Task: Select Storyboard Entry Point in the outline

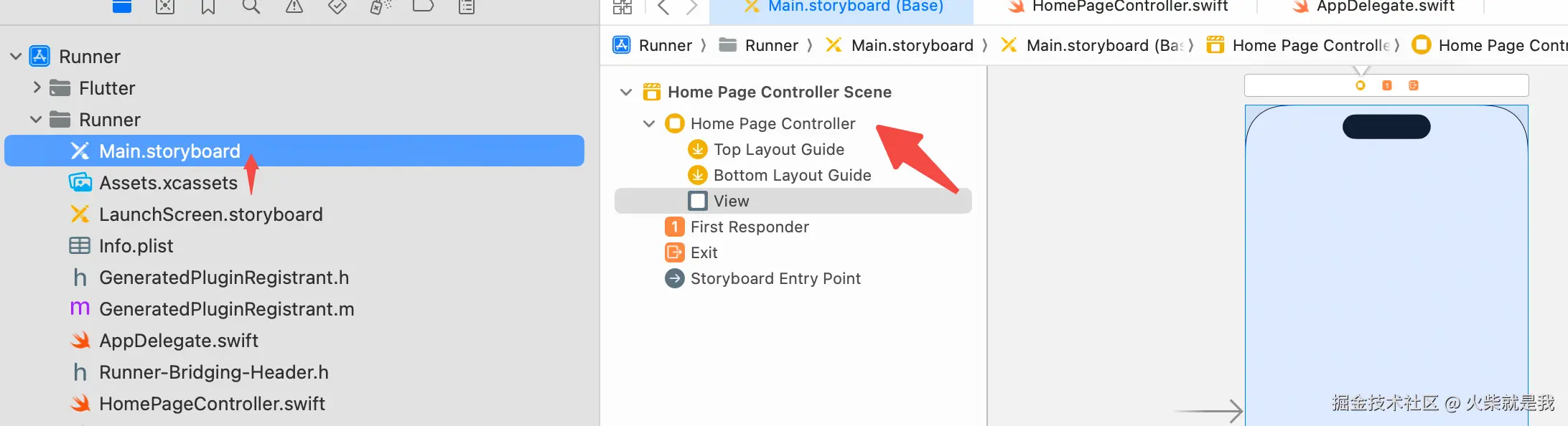Action: (775, 278)
